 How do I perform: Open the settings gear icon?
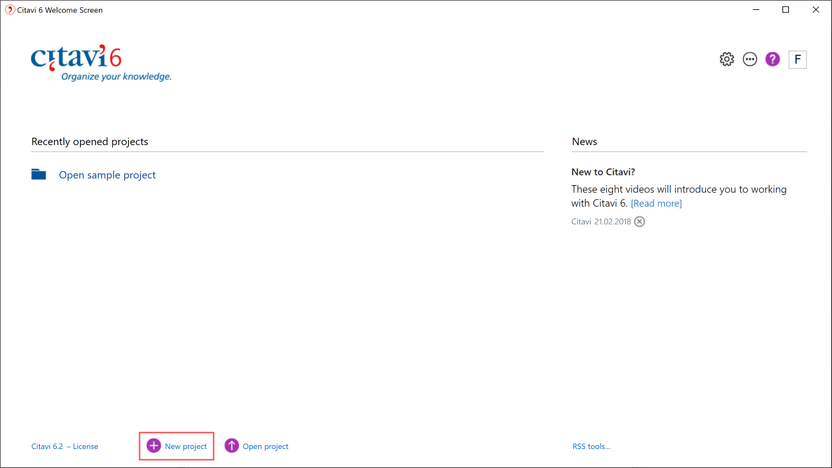click(726, 59)
